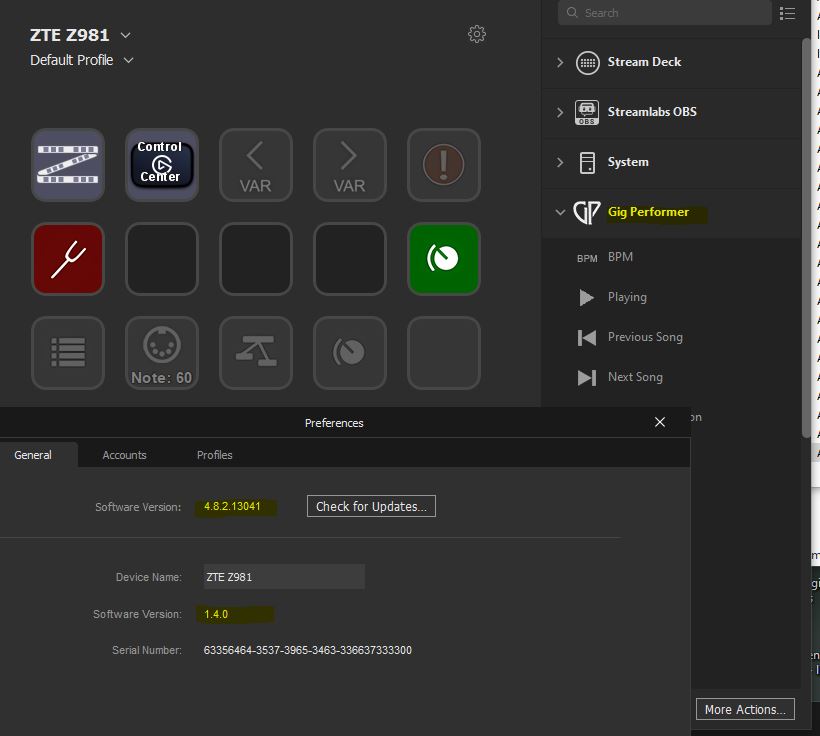820x736 pixels.
Task: Select the red tuning fork key
Action: (68, 258)
